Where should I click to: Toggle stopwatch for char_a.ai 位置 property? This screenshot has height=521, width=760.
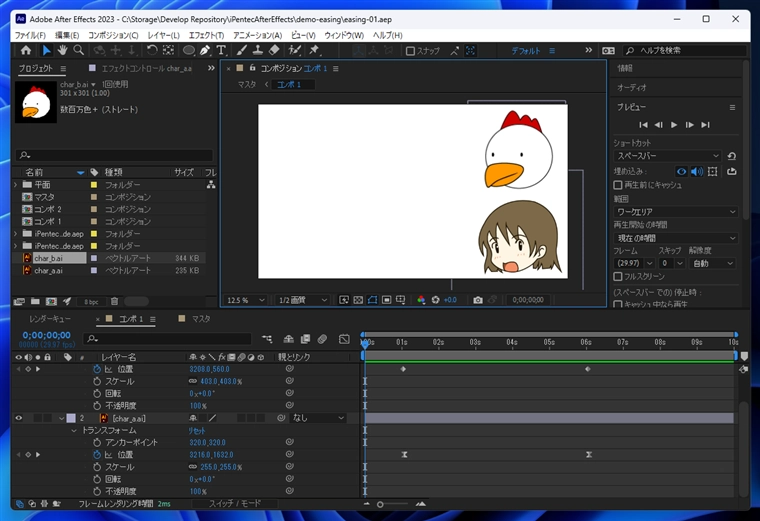tap(96, 455)
